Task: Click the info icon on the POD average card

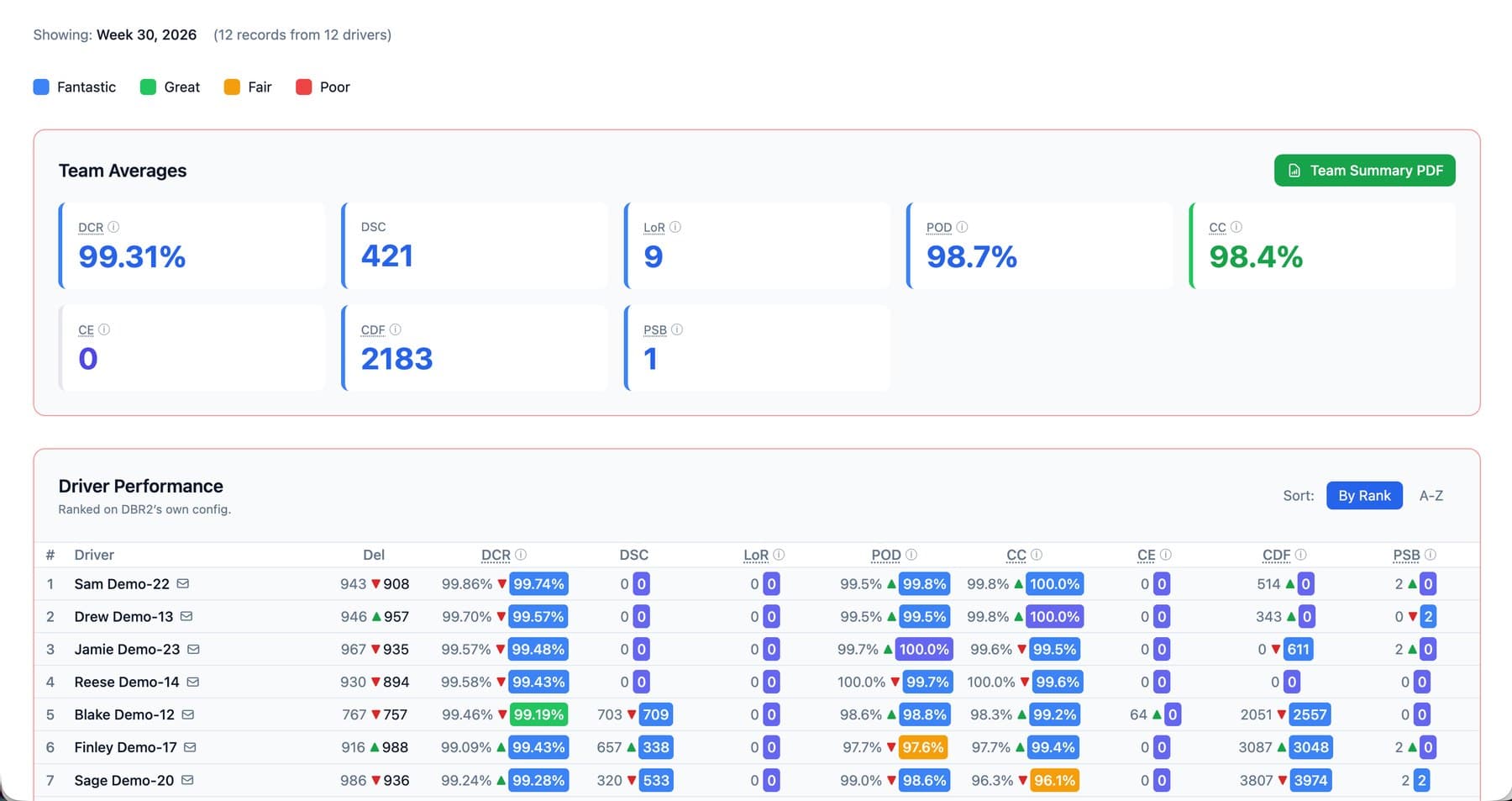Action: [963, 227]
